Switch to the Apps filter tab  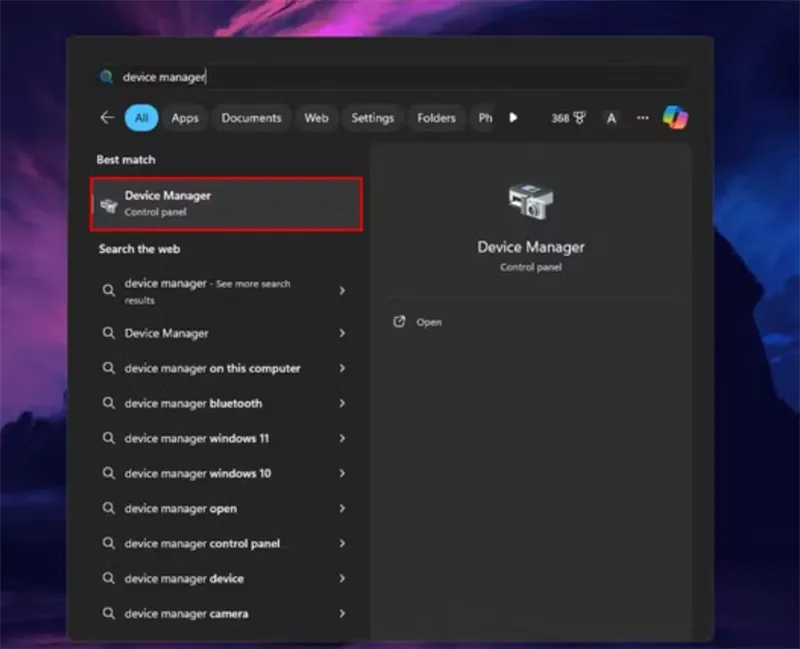184,118
